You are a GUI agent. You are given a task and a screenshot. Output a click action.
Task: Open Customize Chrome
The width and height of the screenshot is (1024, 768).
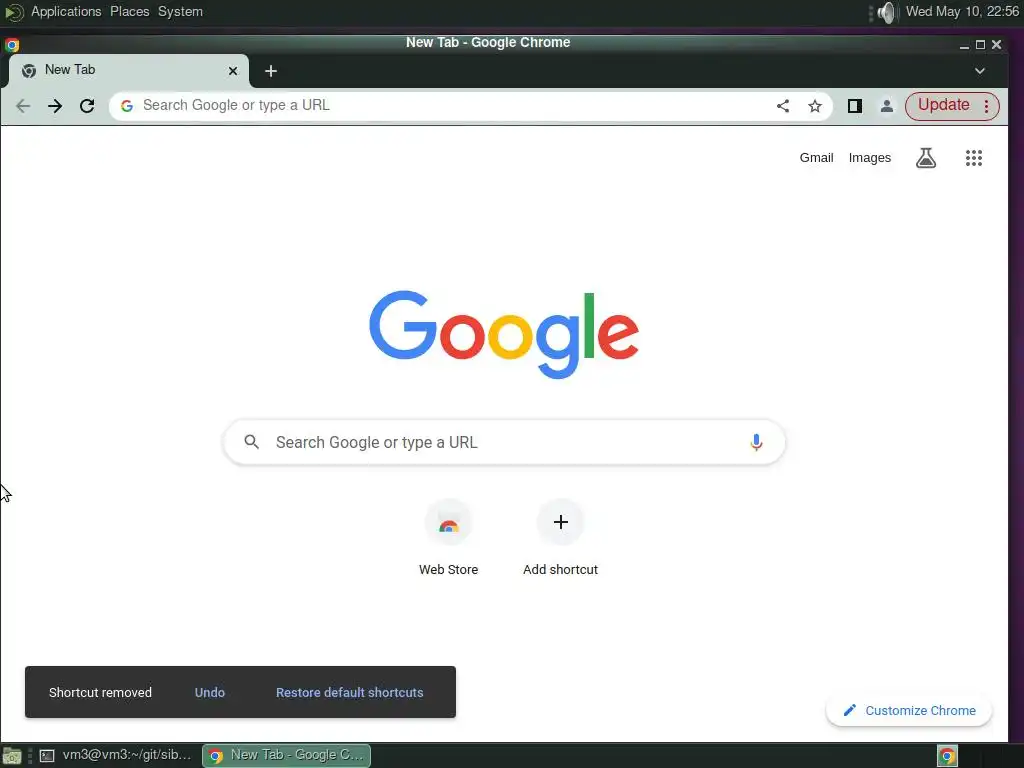(x=908, y=711)
